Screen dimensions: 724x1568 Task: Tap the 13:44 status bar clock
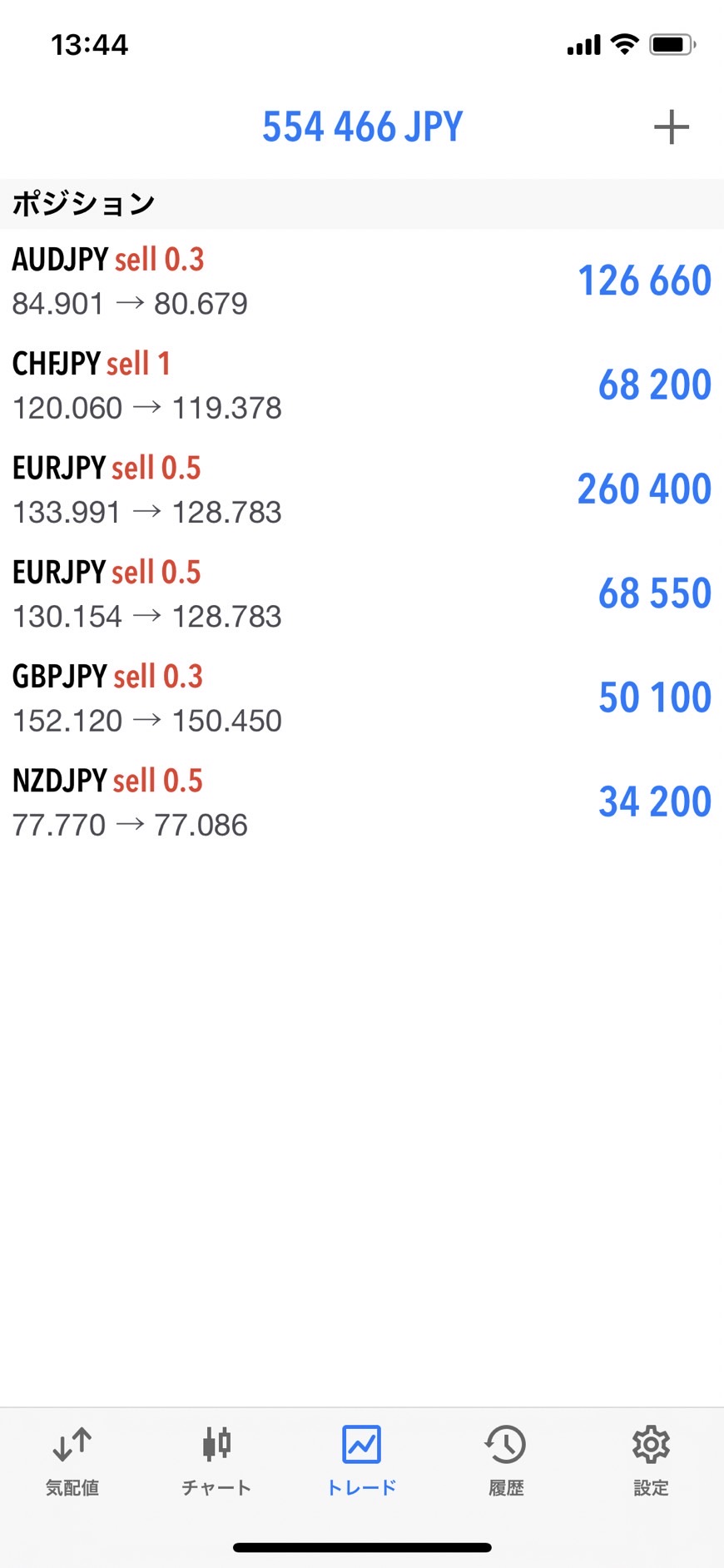tap(90, 45)
